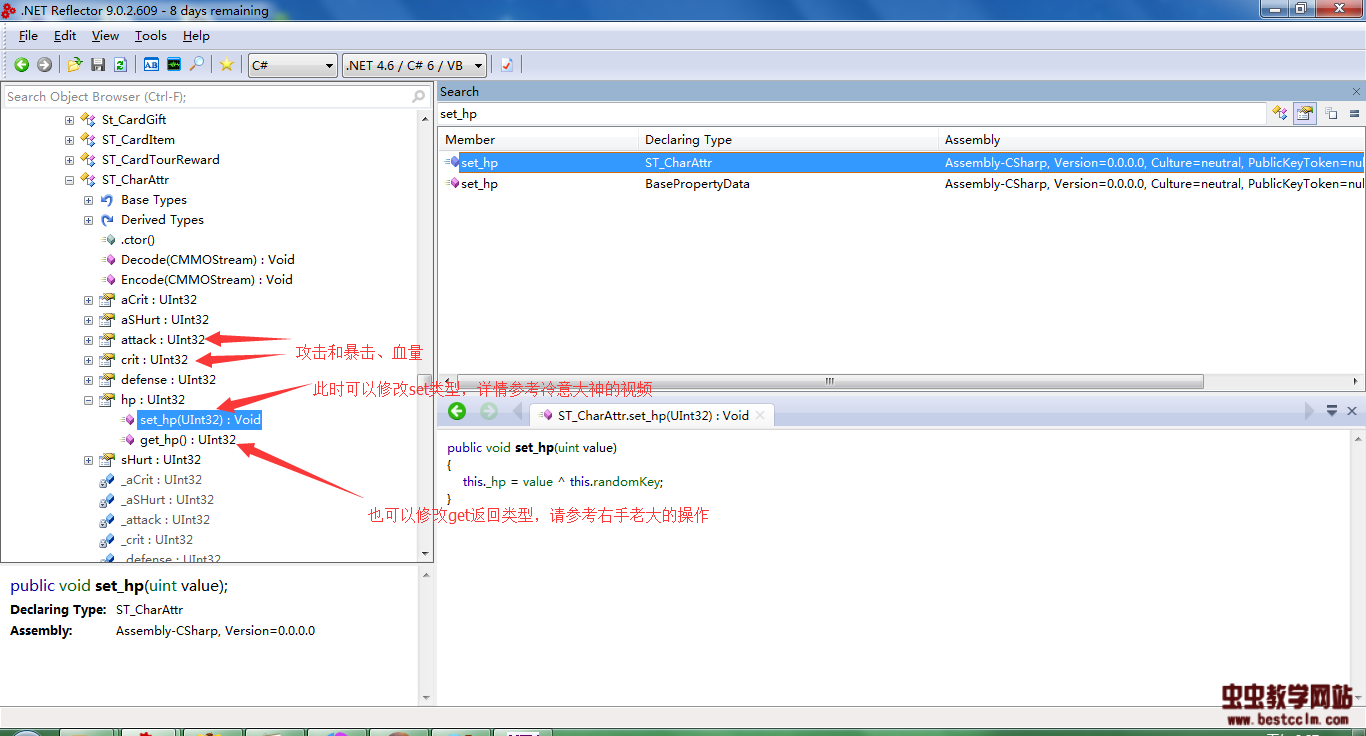Select crit : UInt32 property
Image resolution: width=1366 pixels, height=736 pixels.
[154, 360]
